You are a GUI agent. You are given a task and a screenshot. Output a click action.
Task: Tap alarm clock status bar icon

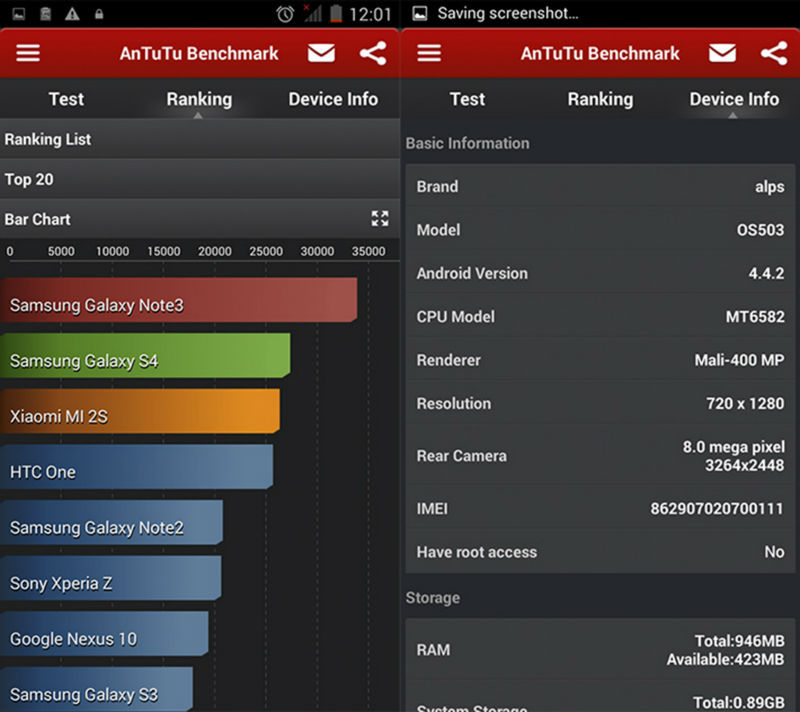[285, 14]
